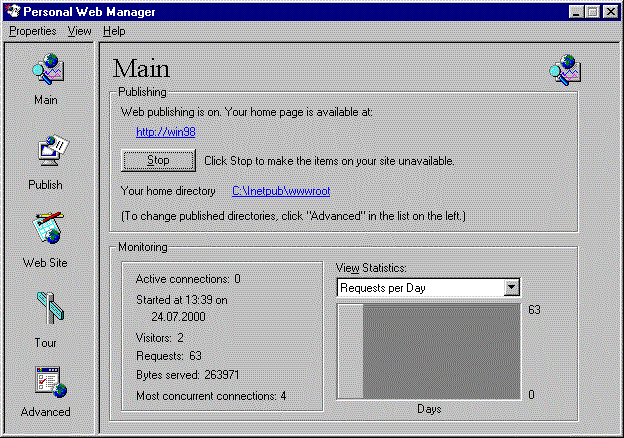This screenshot has width=624, height=438.
Task: Follow the http://win98 home page link
Action: click(166, 132)
